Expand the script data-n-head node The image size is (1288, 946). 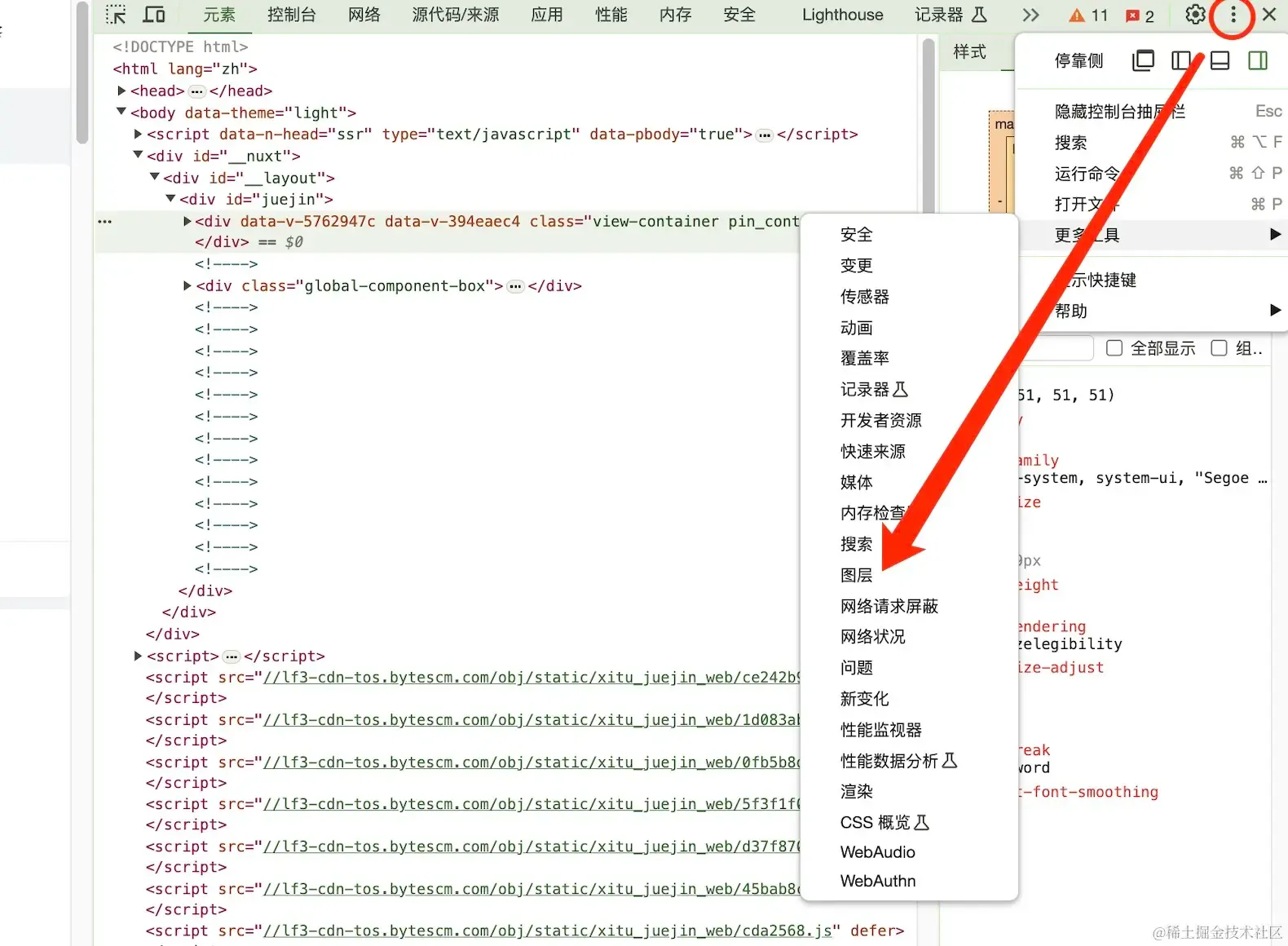click(x=138, y=134)
